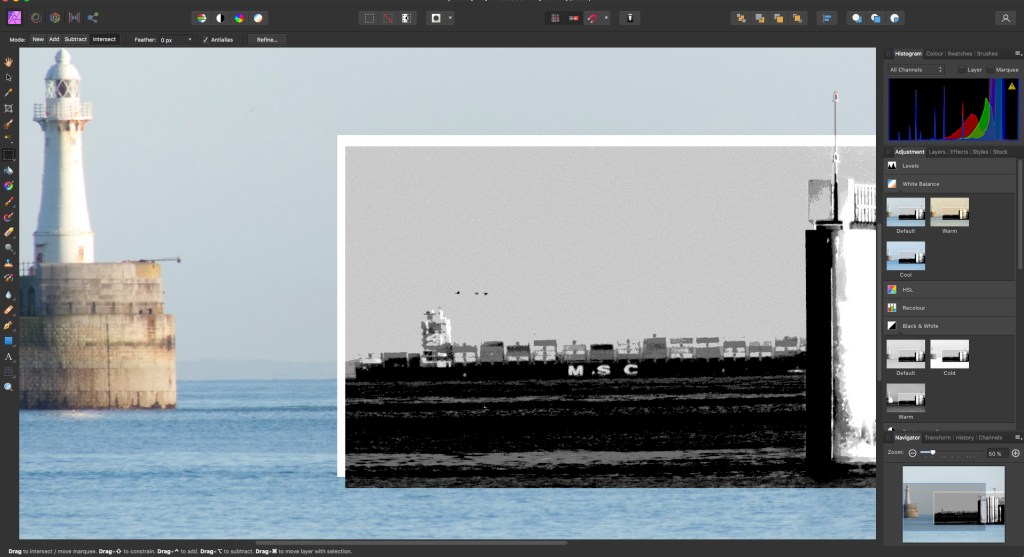Open the All Channels dropdown
The width and height of the screenshot is (1024, 557).
915,70
